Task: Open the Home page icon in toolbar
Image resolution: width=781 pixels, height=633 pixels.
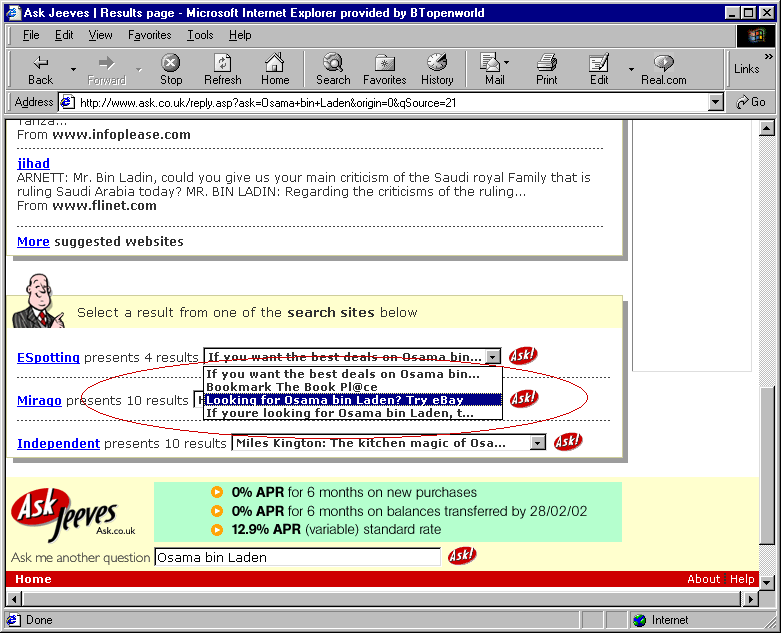Action: coord(275,69)
